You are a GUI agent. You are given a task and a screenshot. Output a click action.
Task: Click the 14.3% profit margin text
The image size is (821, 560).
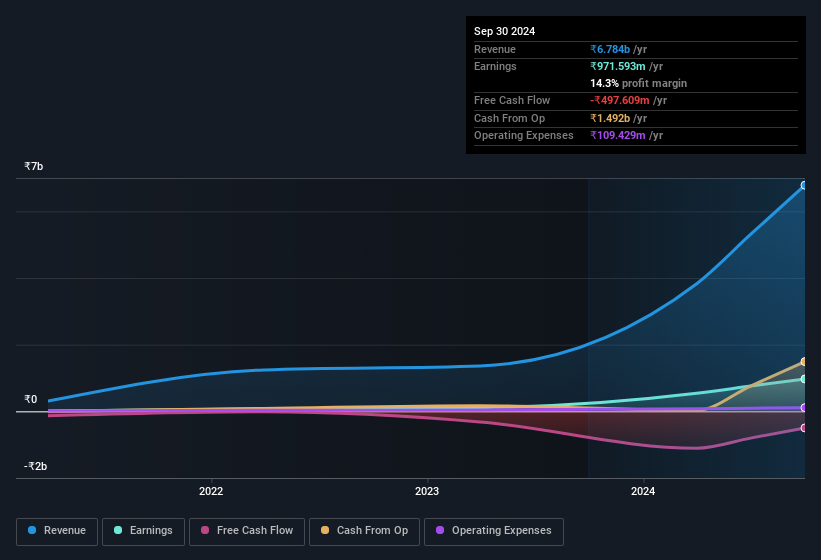tap(638, 83)
